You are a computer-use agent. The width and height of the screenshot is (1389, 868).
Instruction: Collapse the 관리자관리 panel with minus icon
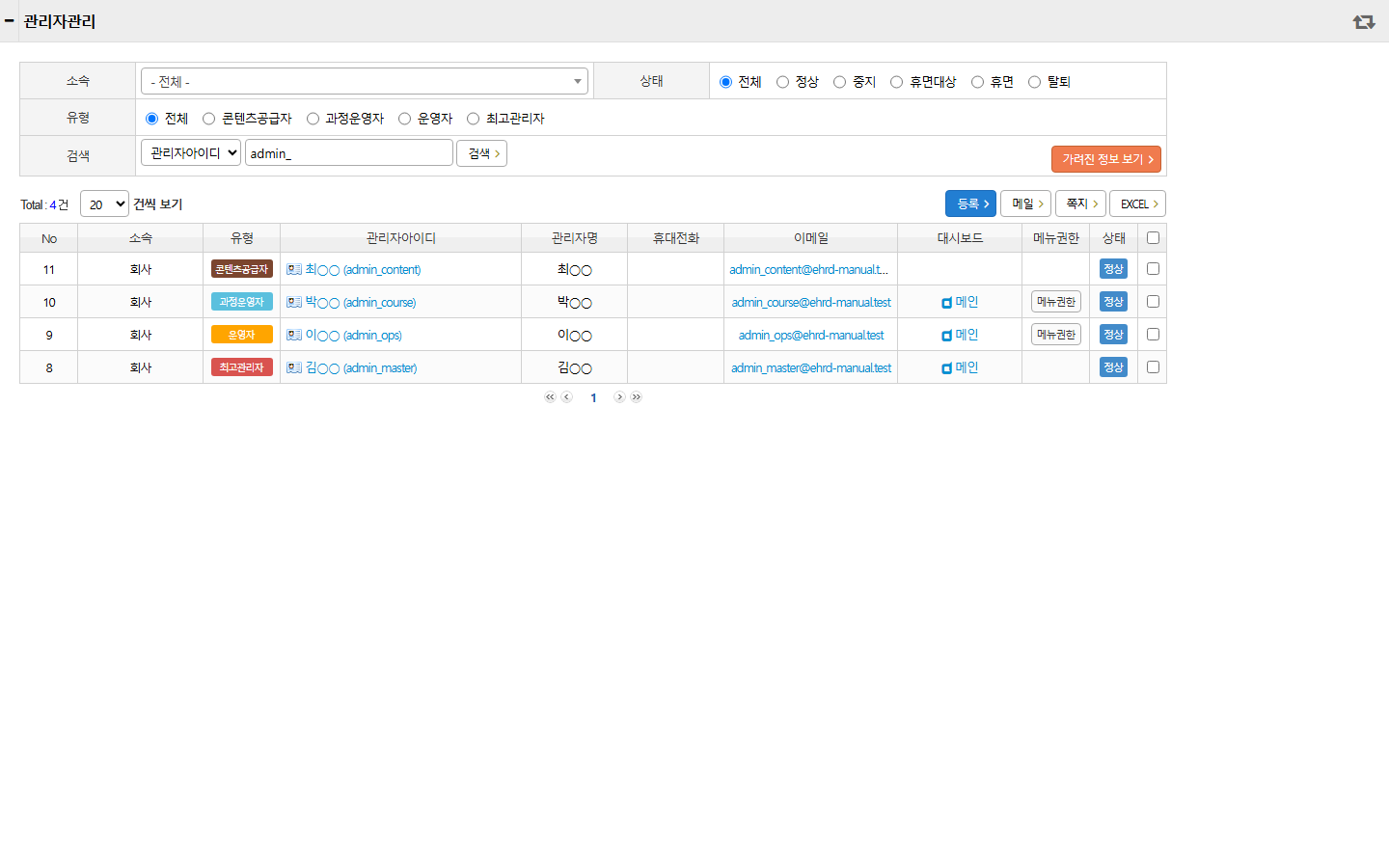(x=9, y=20)
